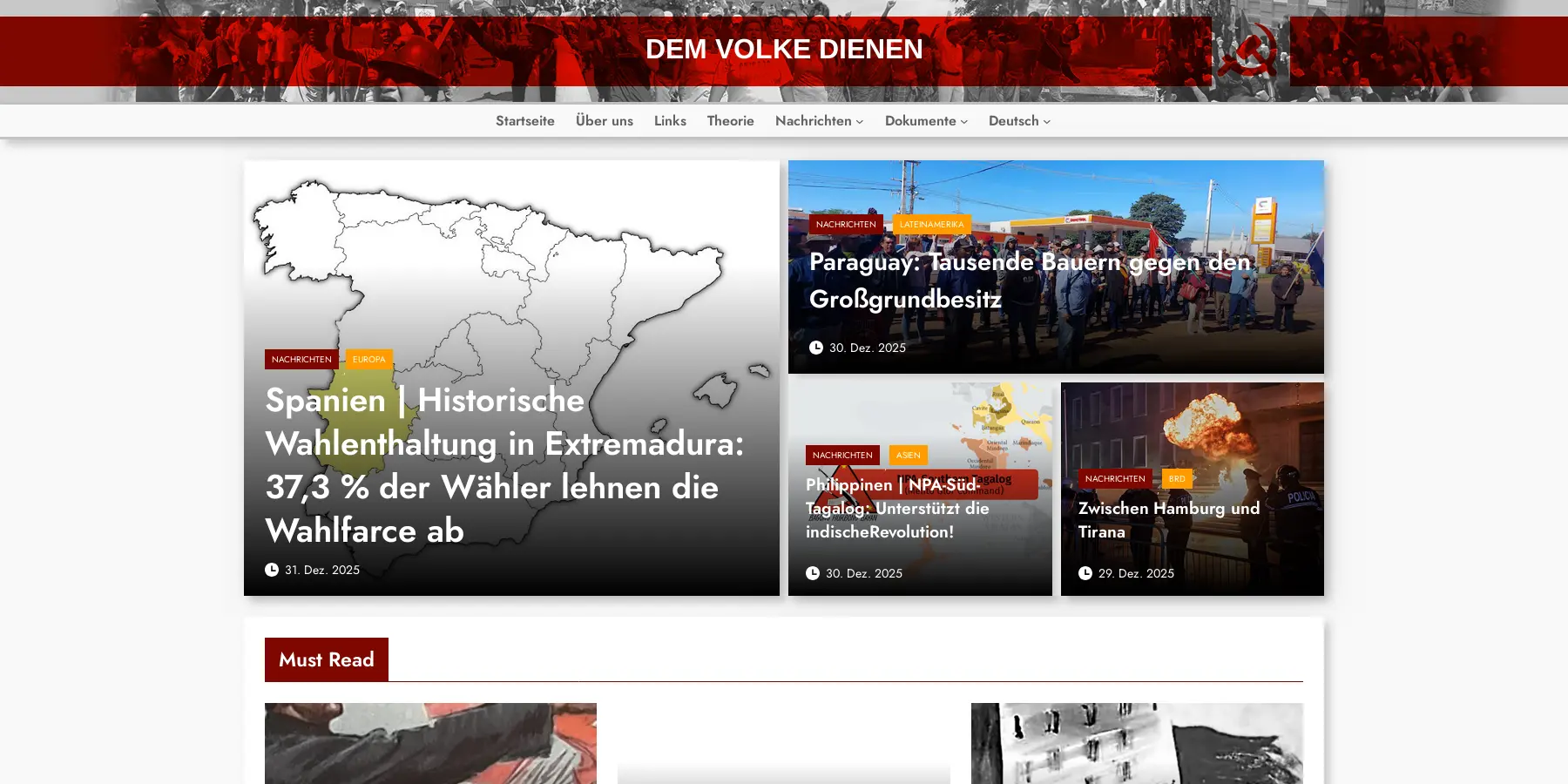Select the LATEINAMERIKA category tag

tap(931, 225)
